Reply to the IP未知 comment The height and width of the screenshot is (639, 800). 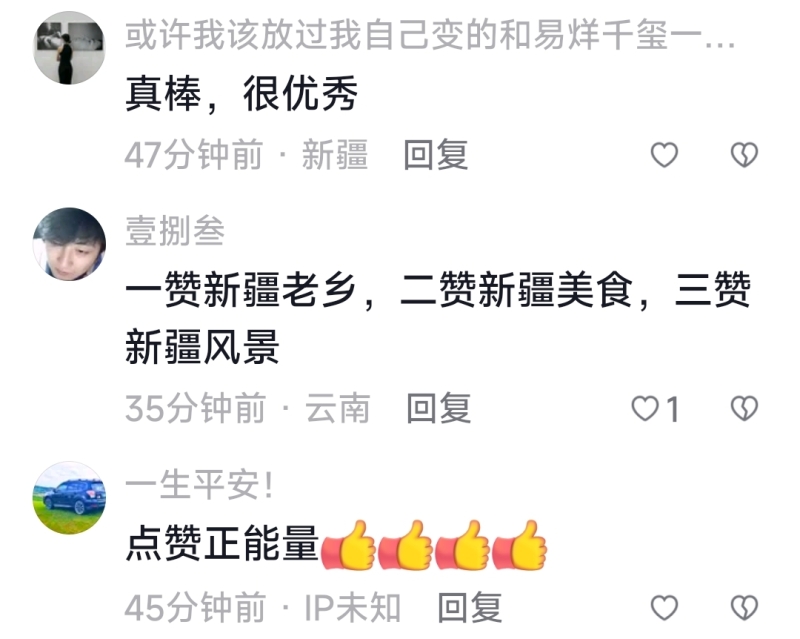pyautogui.click(x=470, y=607)
